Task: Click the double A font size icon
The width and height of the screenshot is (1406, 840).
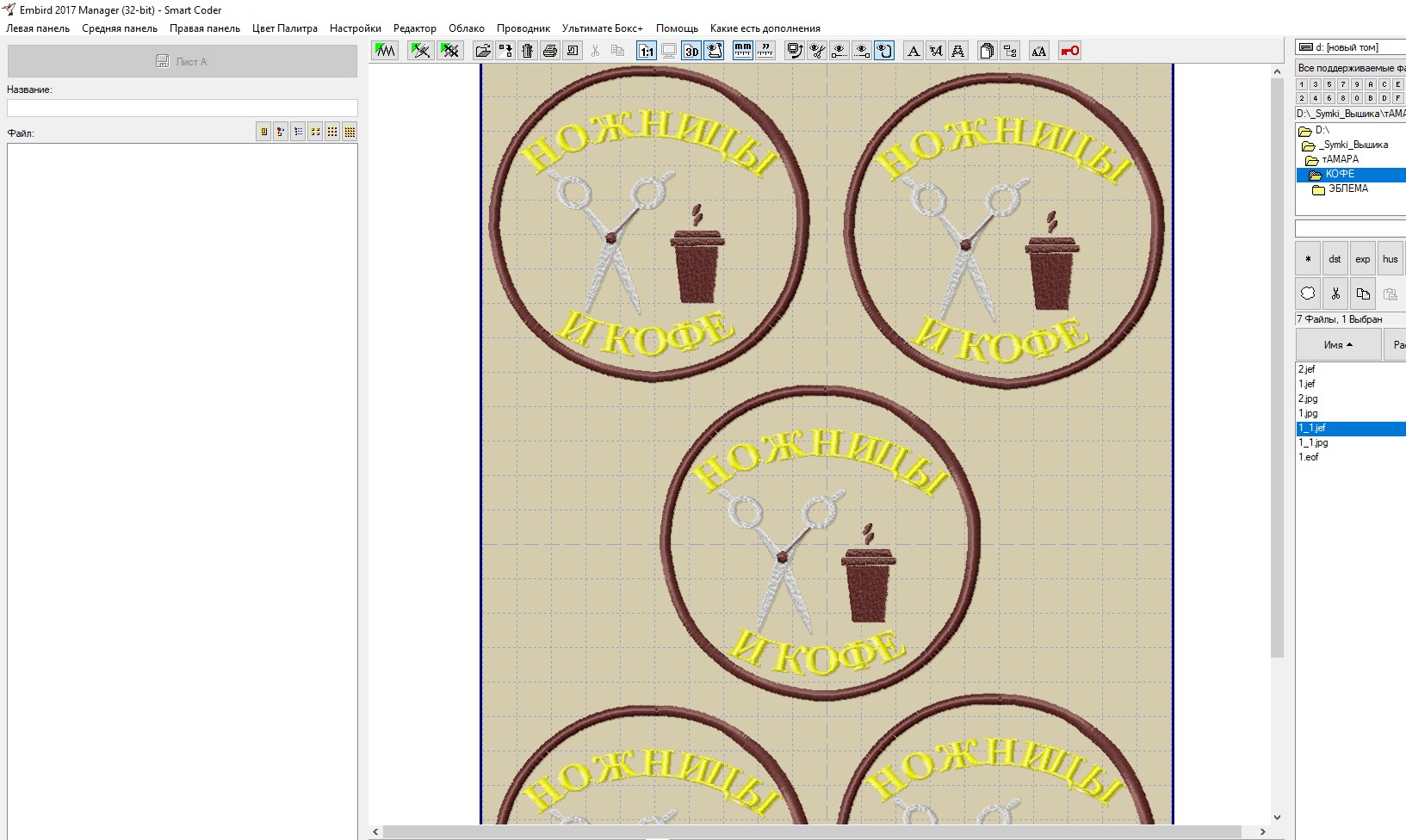Action: coord(1039,51)
